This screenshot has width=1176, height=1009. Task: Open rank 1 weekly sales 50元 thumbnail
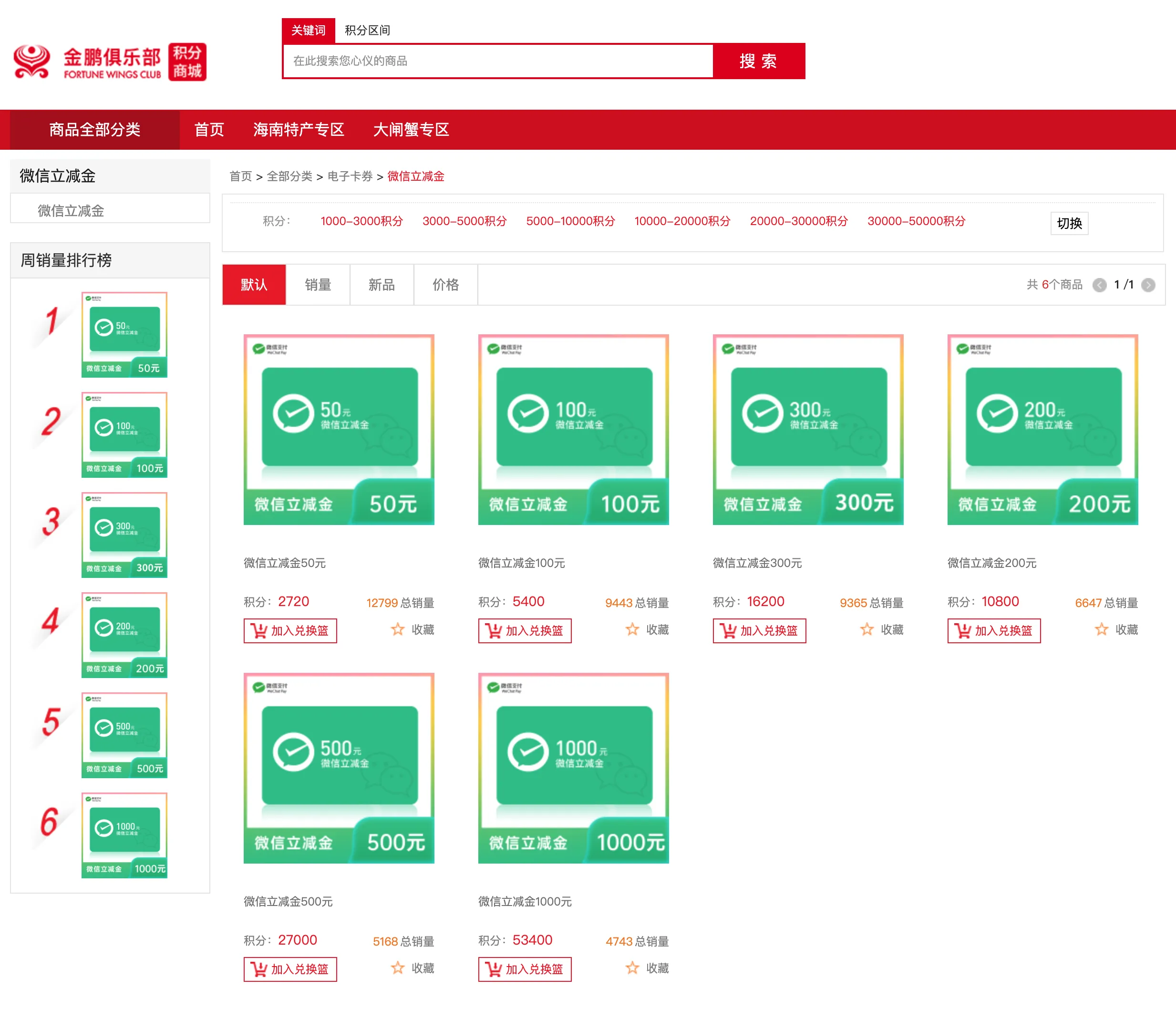point(124,335)
